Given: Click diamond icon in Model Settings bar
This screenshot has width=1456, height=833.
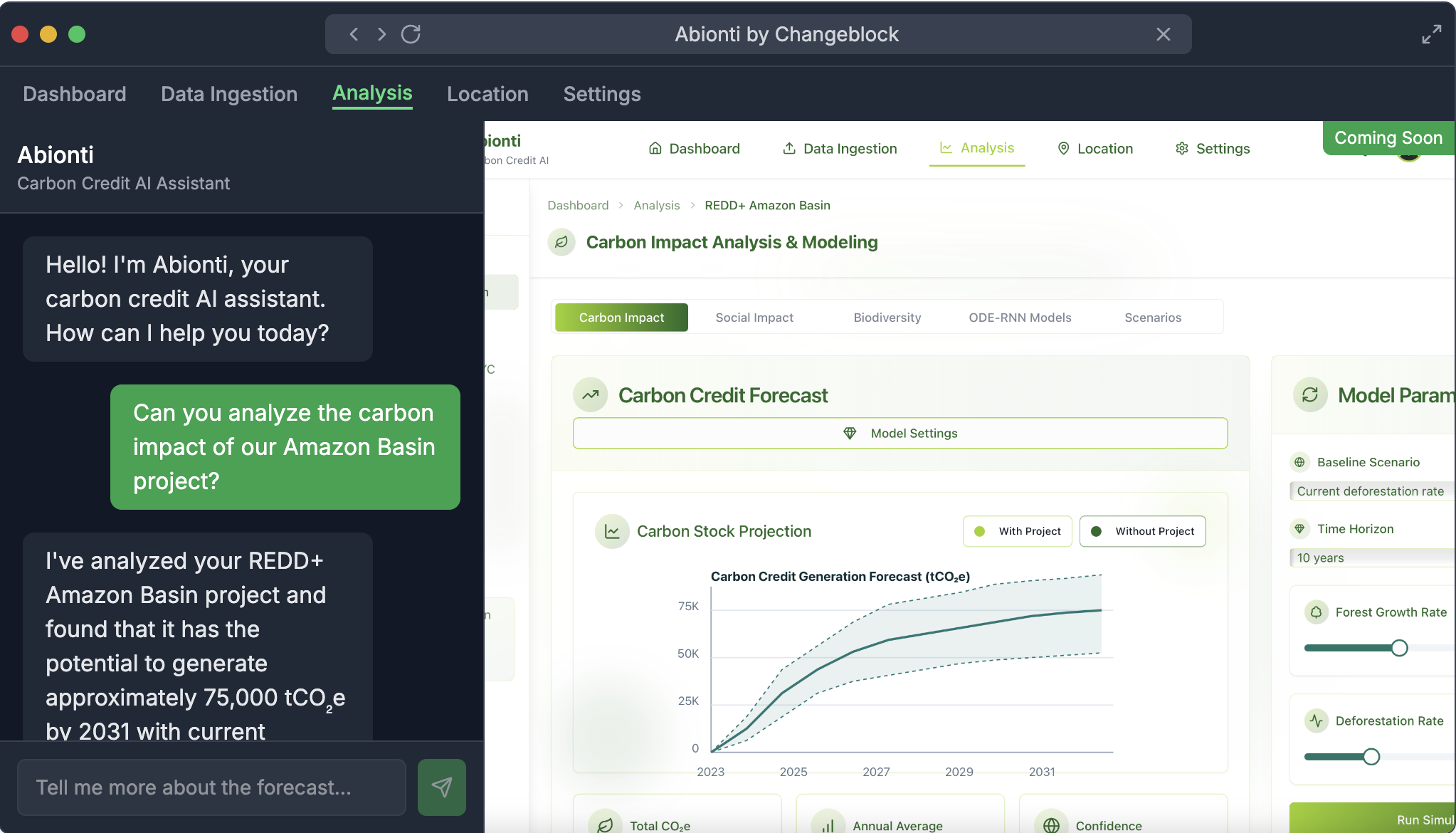Looking at the screenshot, I should point(850,433).
